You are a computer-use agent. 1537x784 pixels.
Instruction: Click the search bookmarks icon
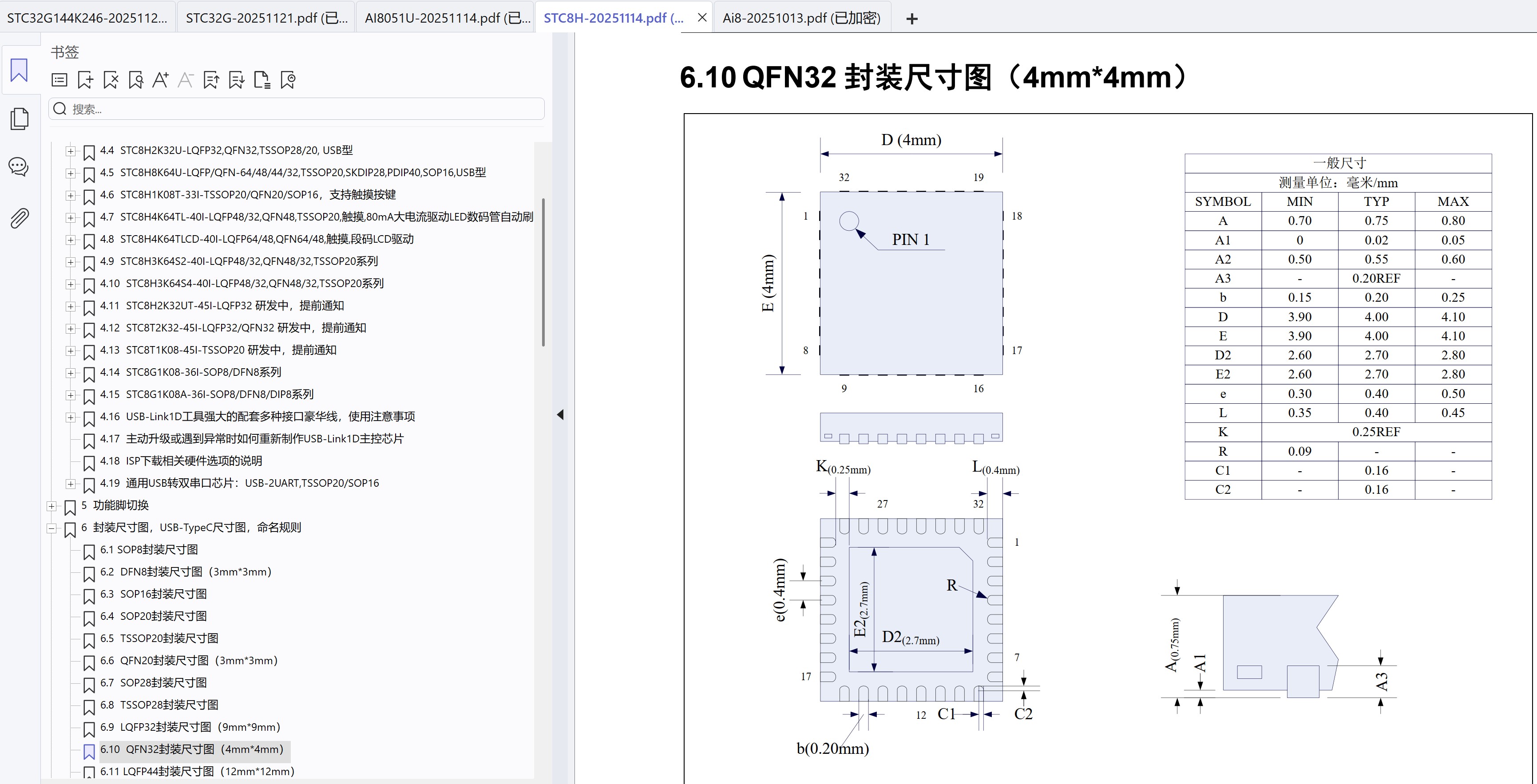coord(136,79)
